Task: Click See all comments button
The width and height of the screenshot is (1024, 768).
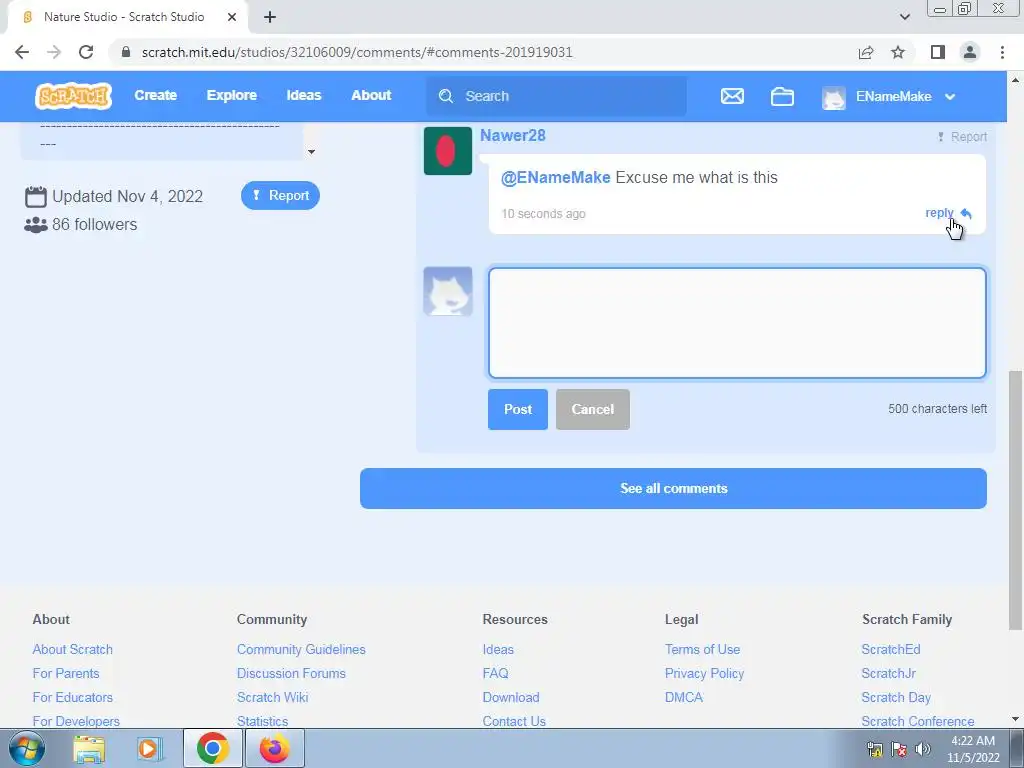Action: click(x=673, y=488)
